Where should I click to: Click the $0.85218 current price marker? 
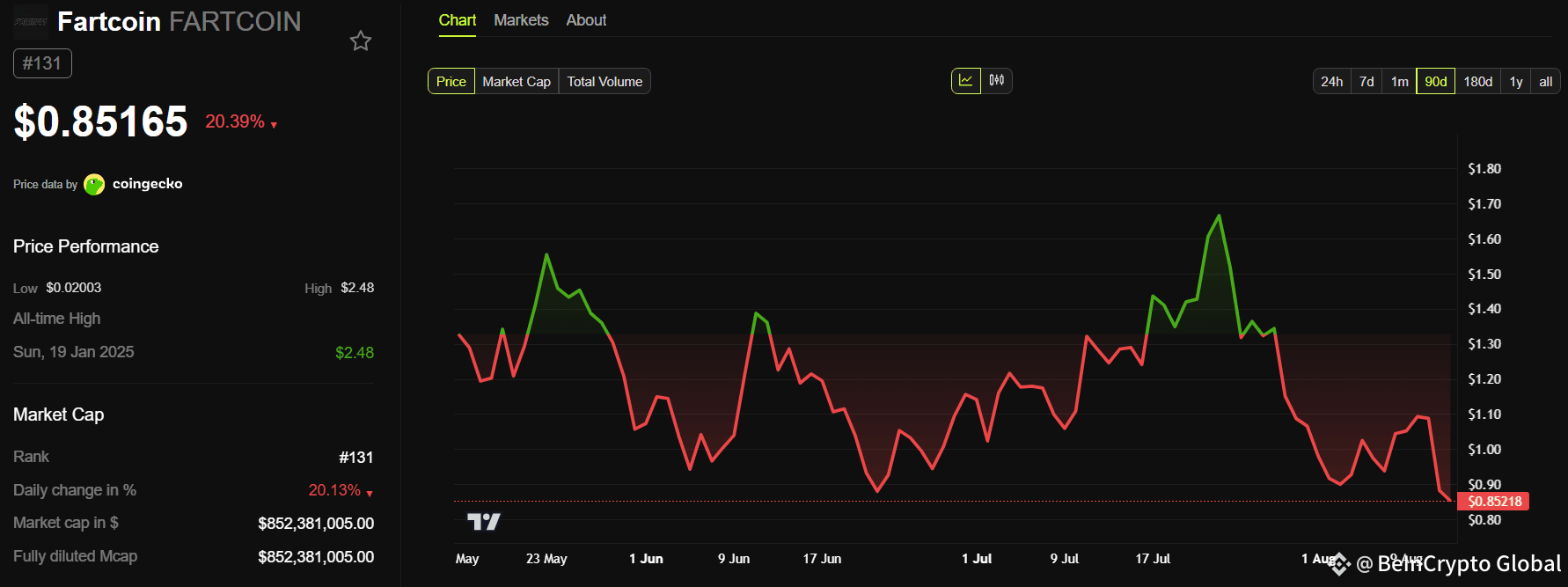coord(1493,502)
